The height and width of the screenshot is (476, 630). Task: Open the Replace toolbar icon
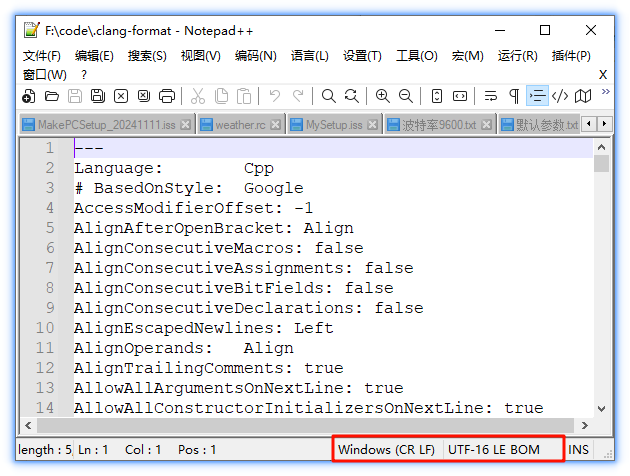(352, 96)
